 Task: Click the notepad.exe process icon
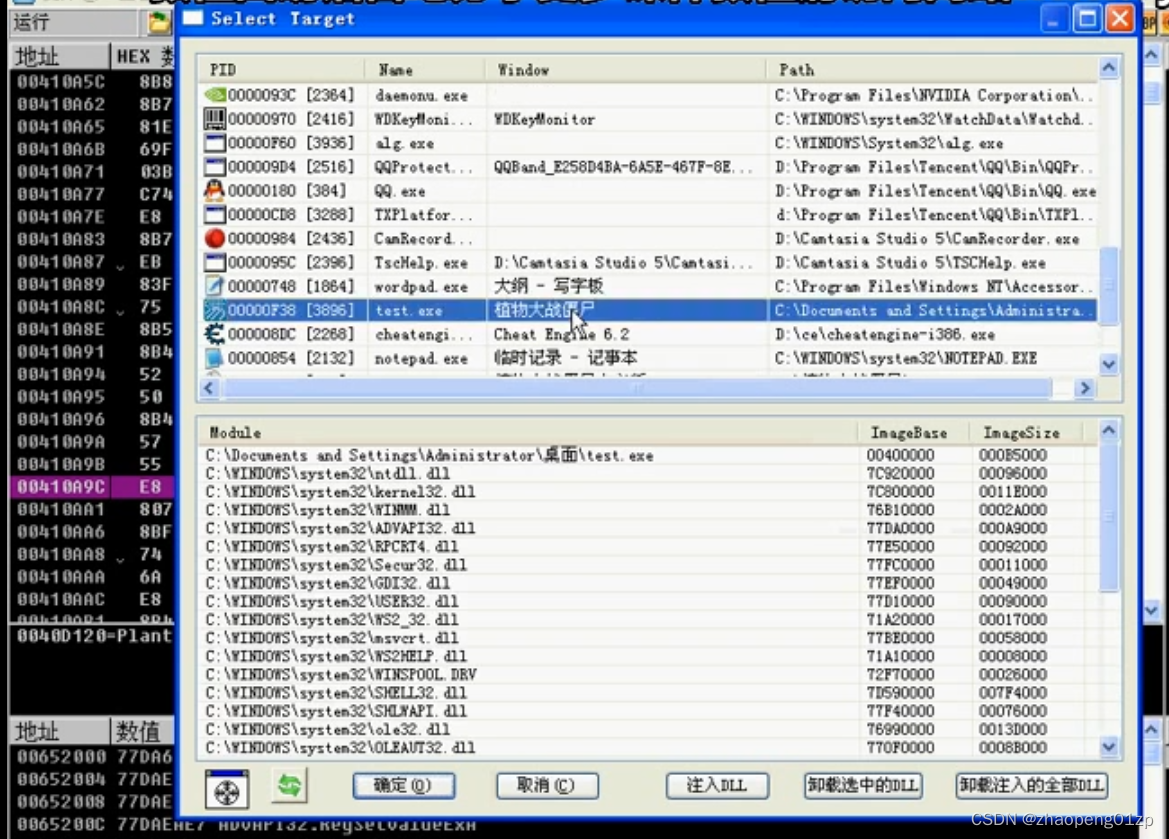(x=215, y=358)
